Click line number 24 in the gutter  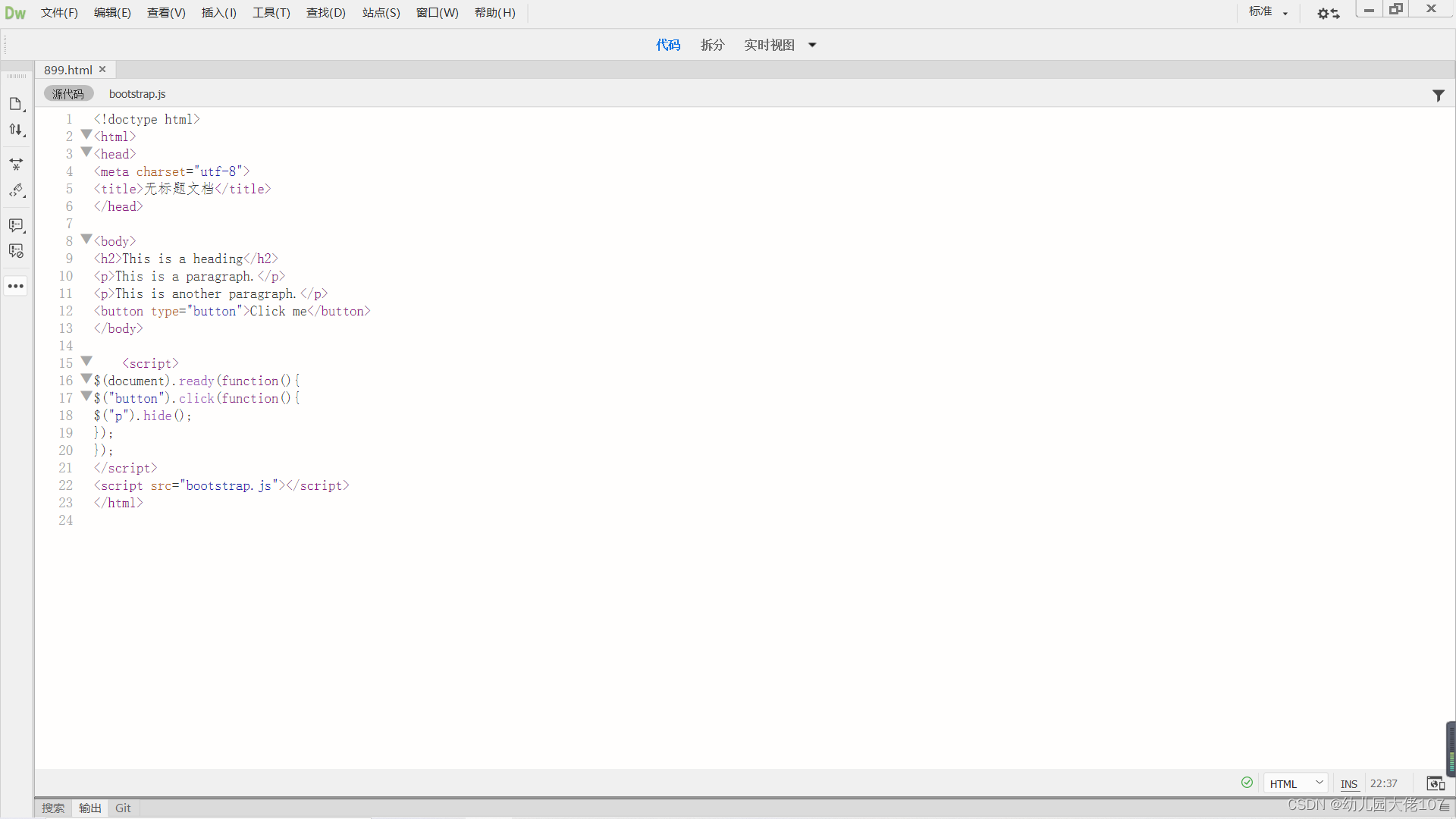[66, 520]
